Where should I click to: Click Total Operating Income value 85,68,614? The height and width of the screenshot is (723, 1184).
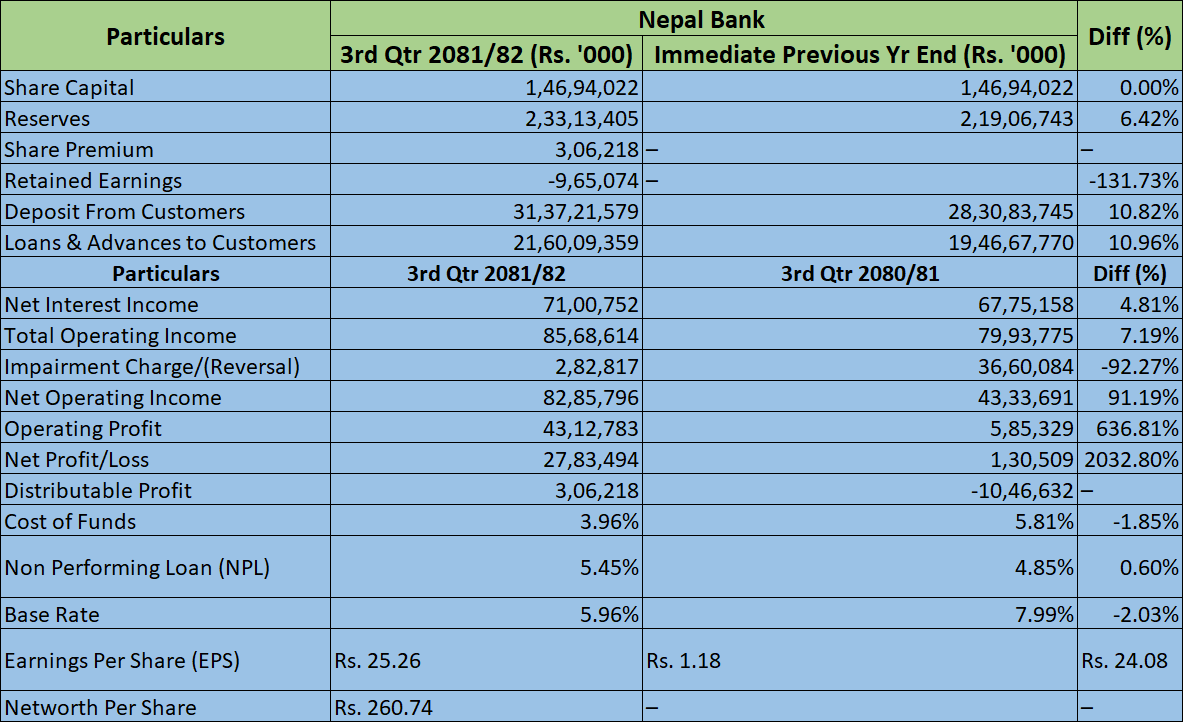click(590, 335)
